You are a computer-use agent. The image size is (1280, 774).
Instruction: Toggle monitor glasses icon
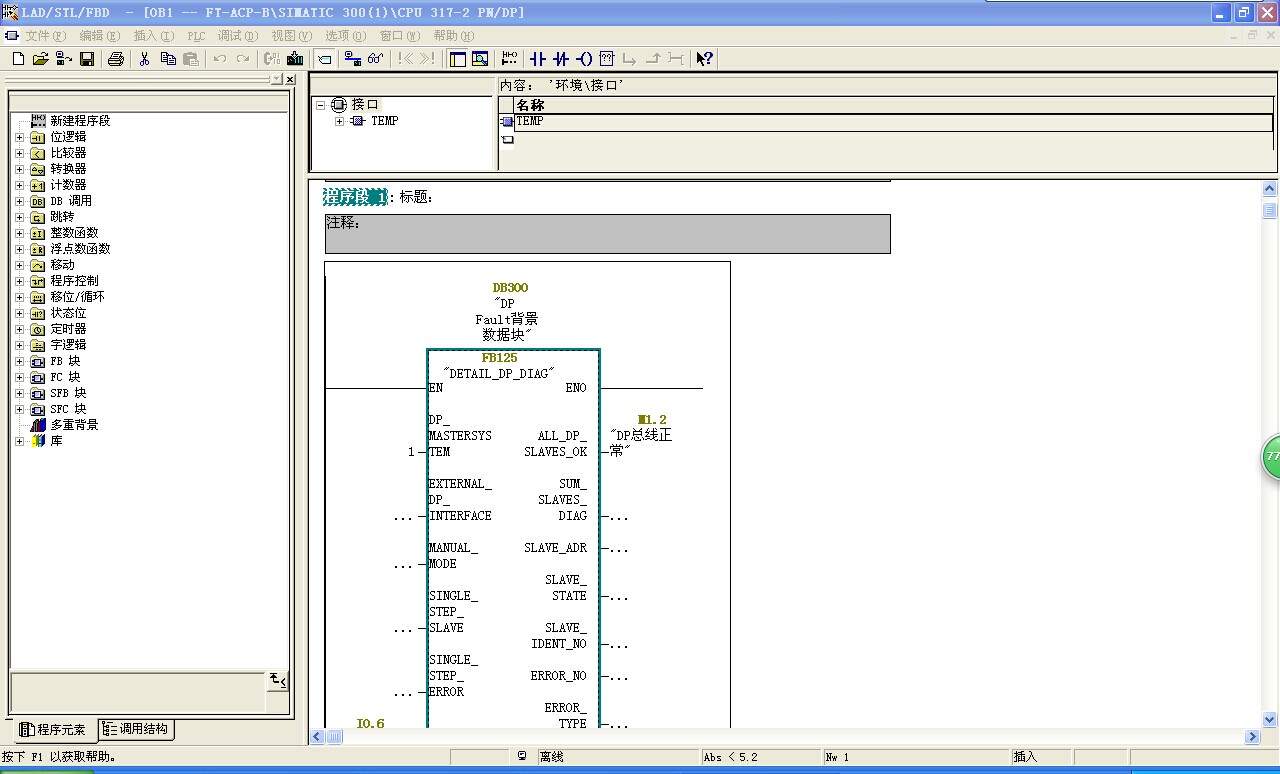click(376, 59)
